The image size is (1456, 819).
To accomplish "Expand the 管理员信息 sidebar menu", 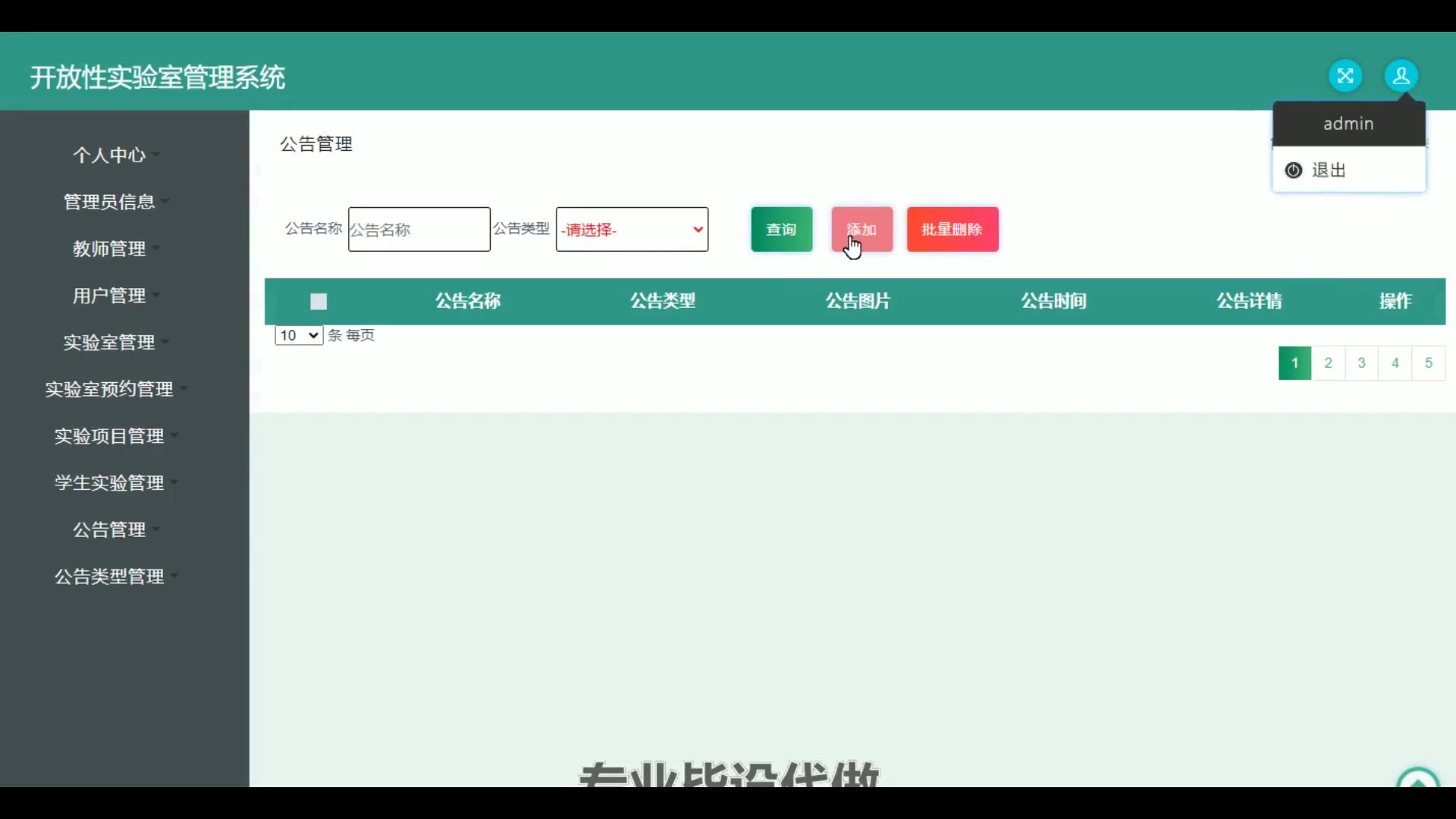I will 116,202.
